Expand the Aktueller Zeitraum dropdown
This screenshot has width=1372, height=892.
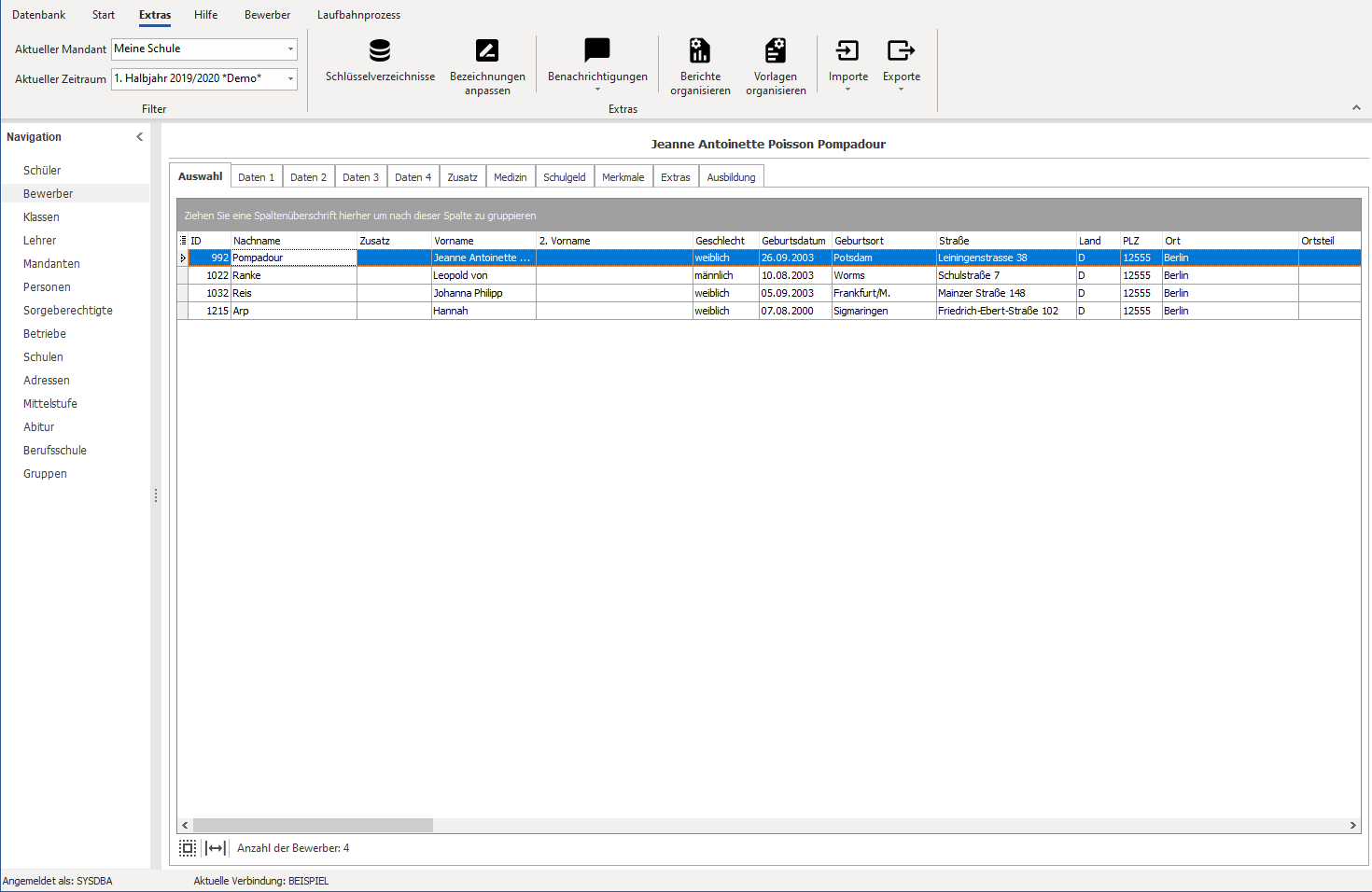[290, 78]
